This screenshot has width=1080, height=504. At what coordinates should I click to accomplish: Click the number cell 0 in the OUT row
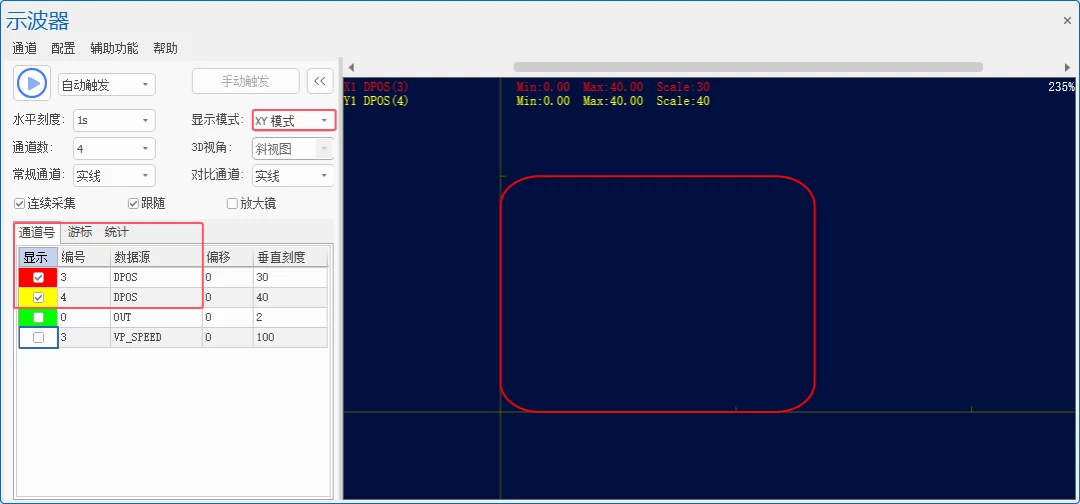point(84,317)
